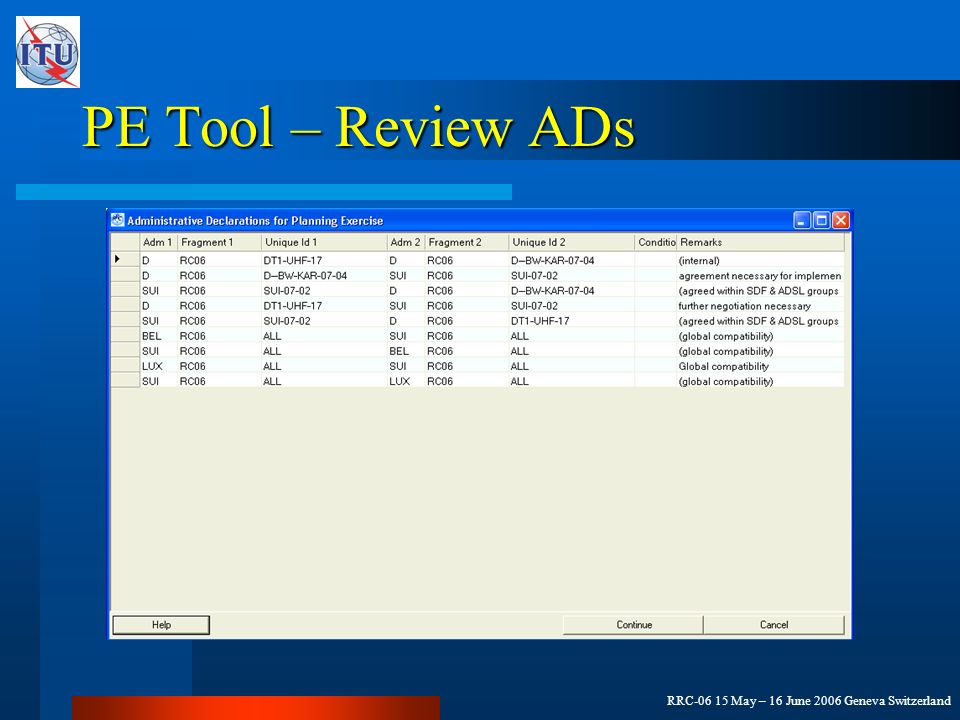Click the Fragment 2 RC06 cell in the "(internal)" row

pyautogui.click(x=467, y=260)
